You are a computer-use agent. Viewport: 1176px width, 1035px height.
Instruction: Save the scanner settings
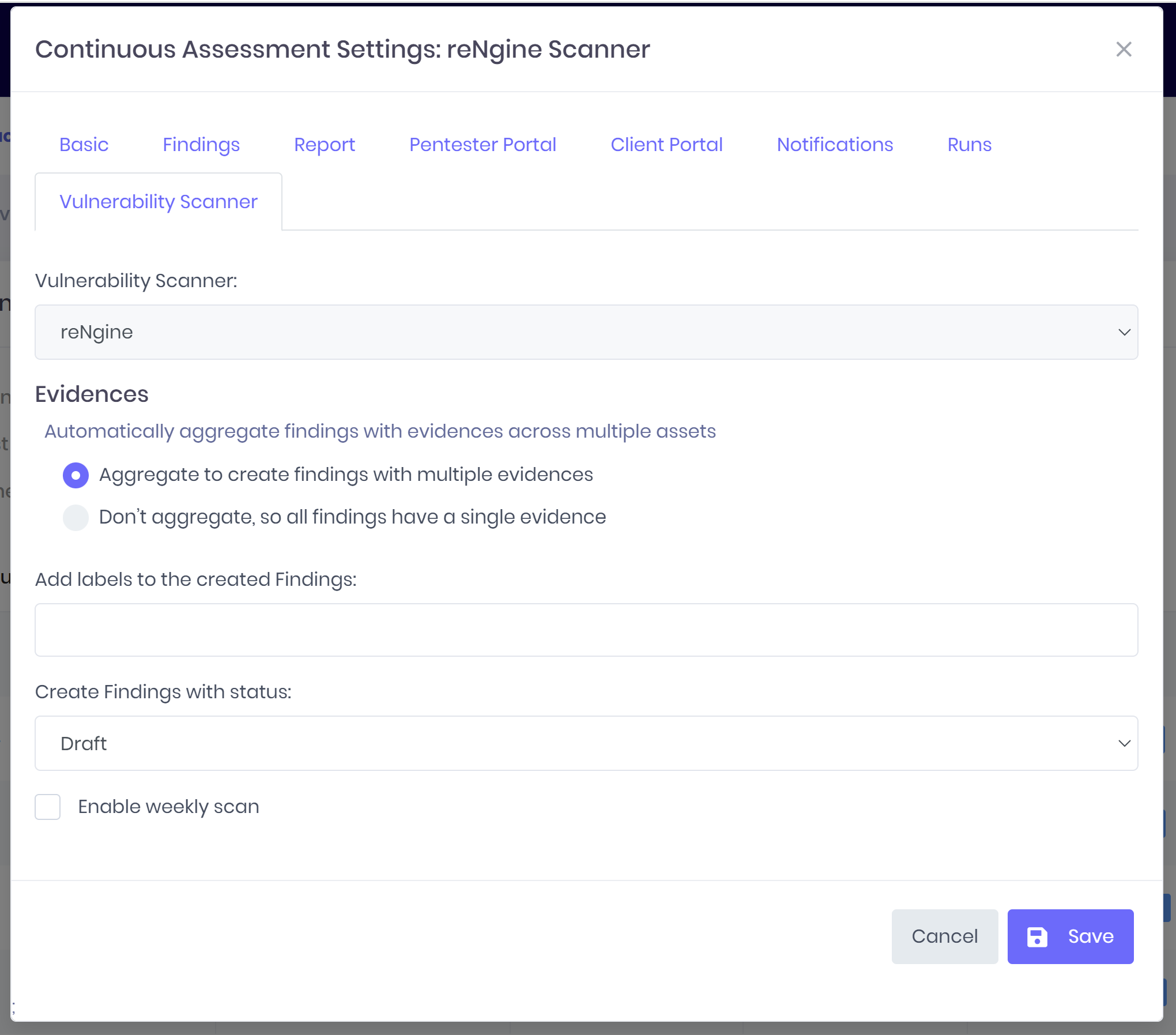pyautogui.click(x=1070, y=936)
